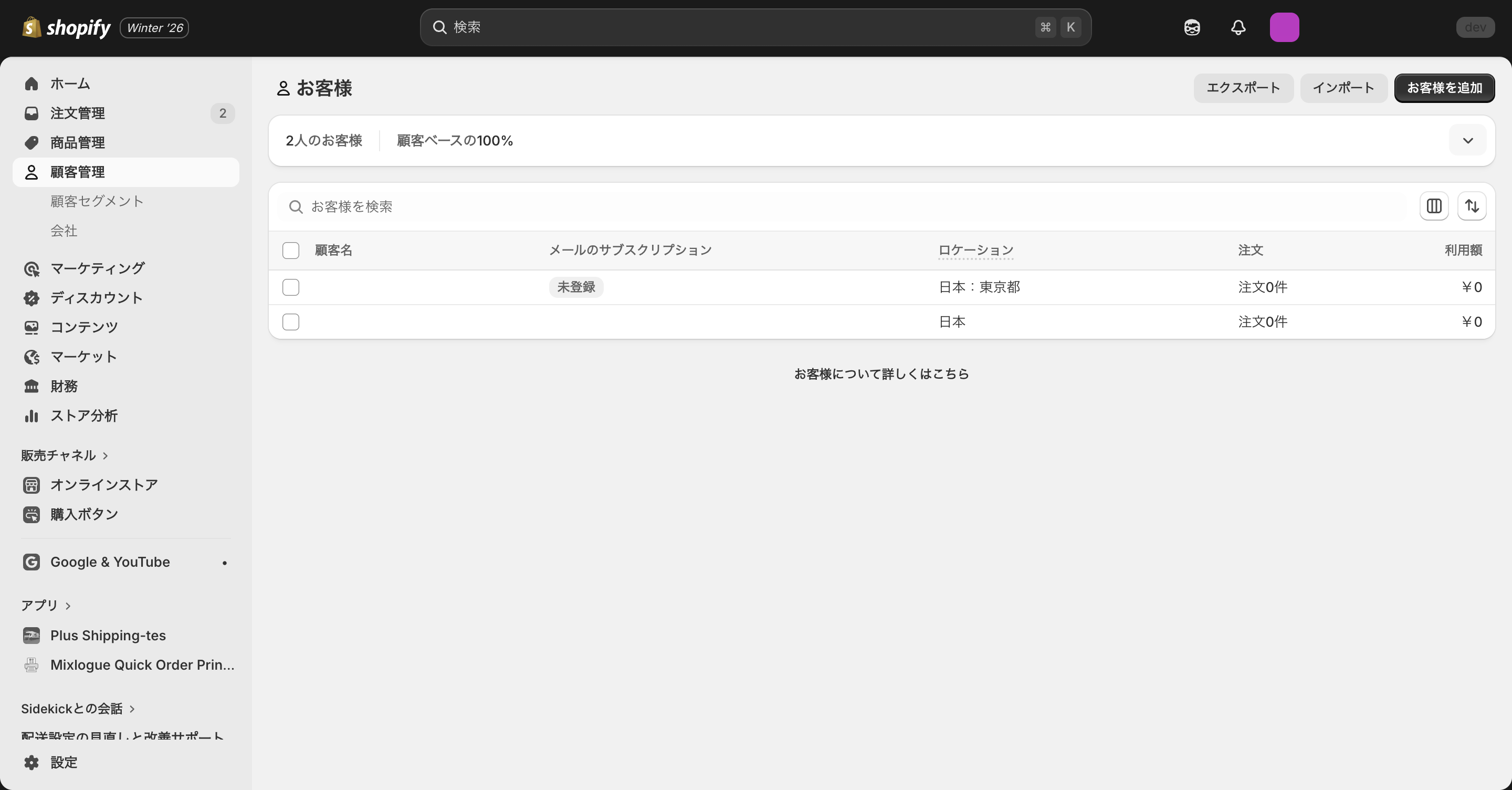1512x790 pixels.
Task: Click the purple profile avatar swatch
Action: [1284, 27]
